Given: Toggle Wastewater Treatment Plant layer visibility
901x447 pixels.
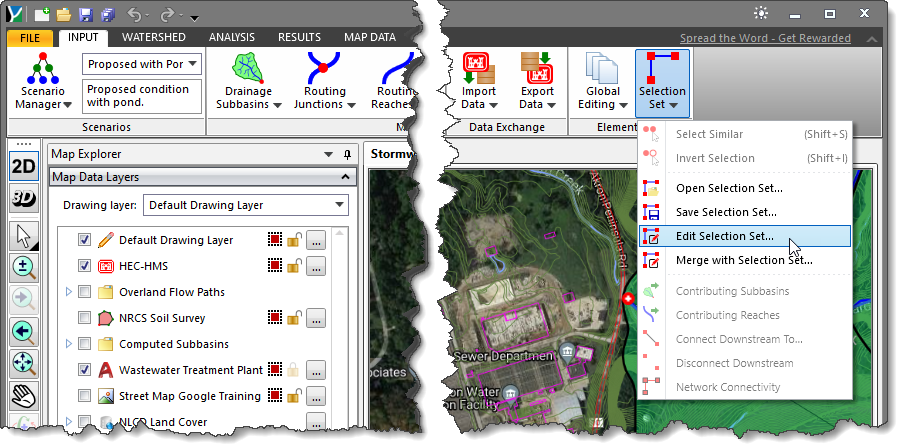Looking at the screenshot, I should point(84,370).
